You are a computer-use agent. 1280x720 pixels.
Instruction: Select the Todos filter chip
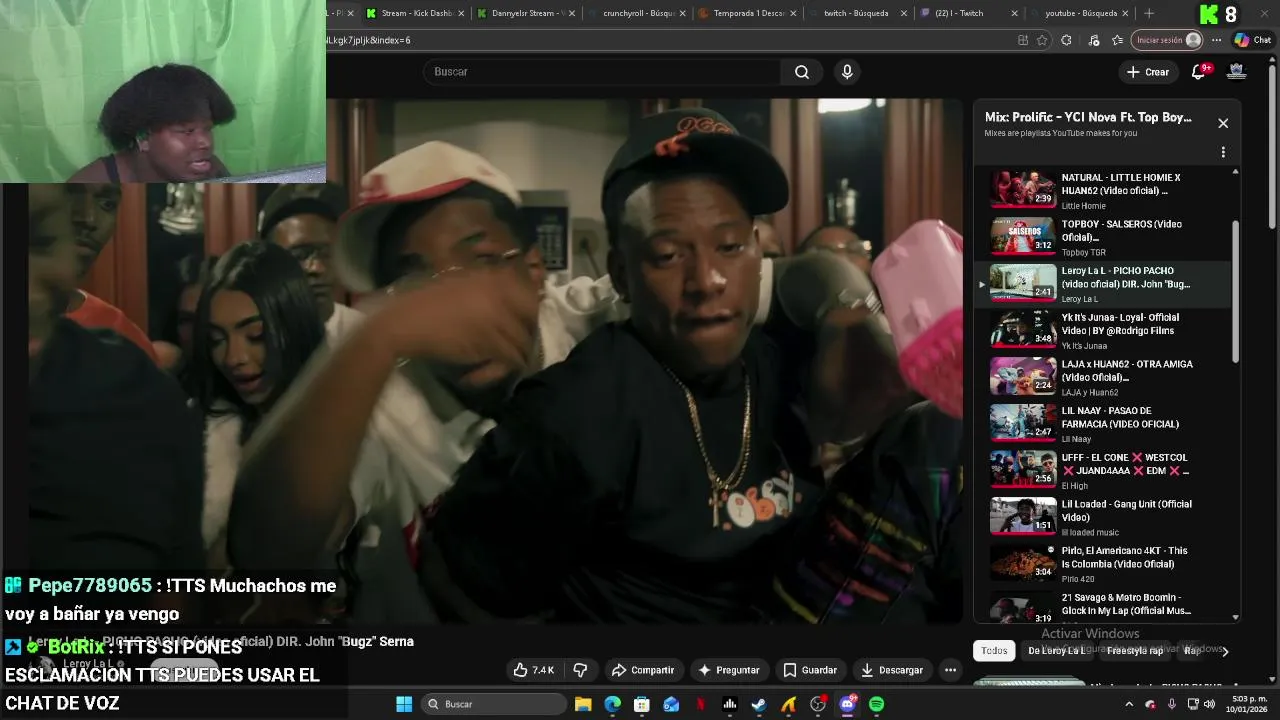pos(994,650)
